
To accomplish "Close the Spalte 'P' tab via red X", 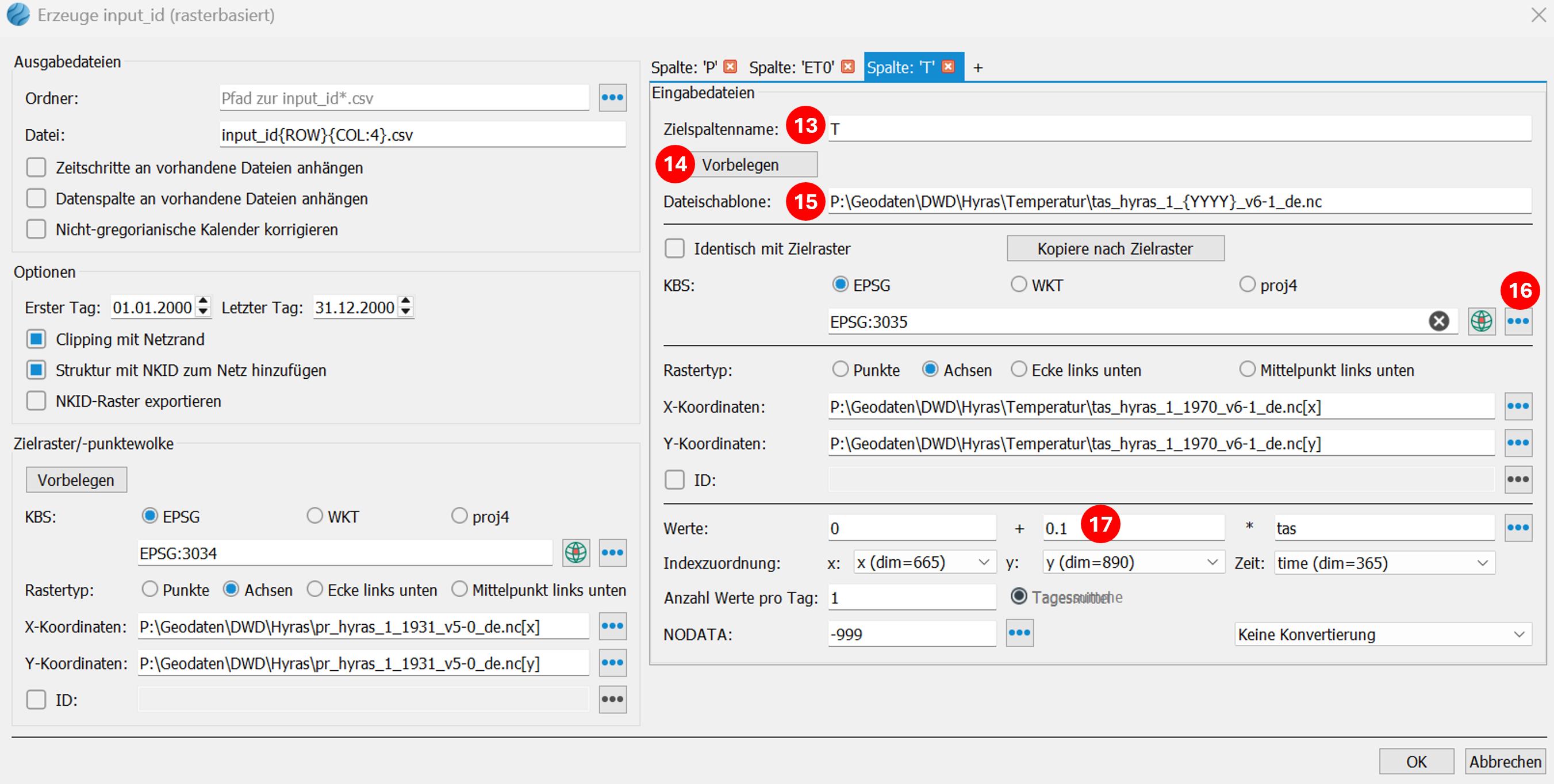I will (x=730, y=67).
